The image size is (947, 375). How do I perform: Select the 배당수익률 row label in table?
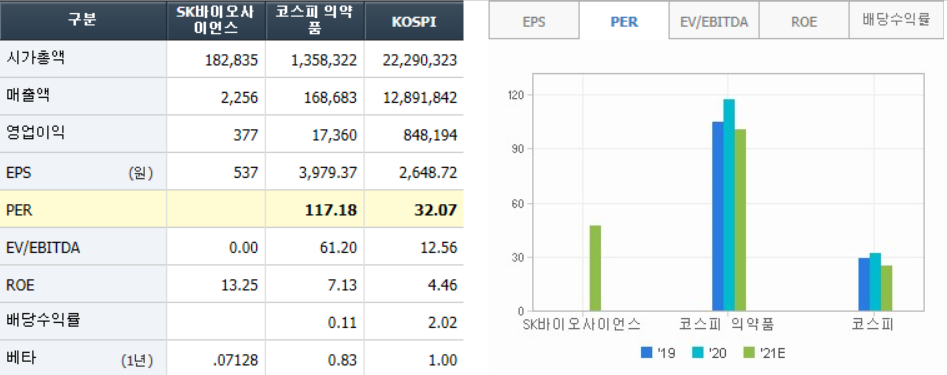click(x=42, y=321)
